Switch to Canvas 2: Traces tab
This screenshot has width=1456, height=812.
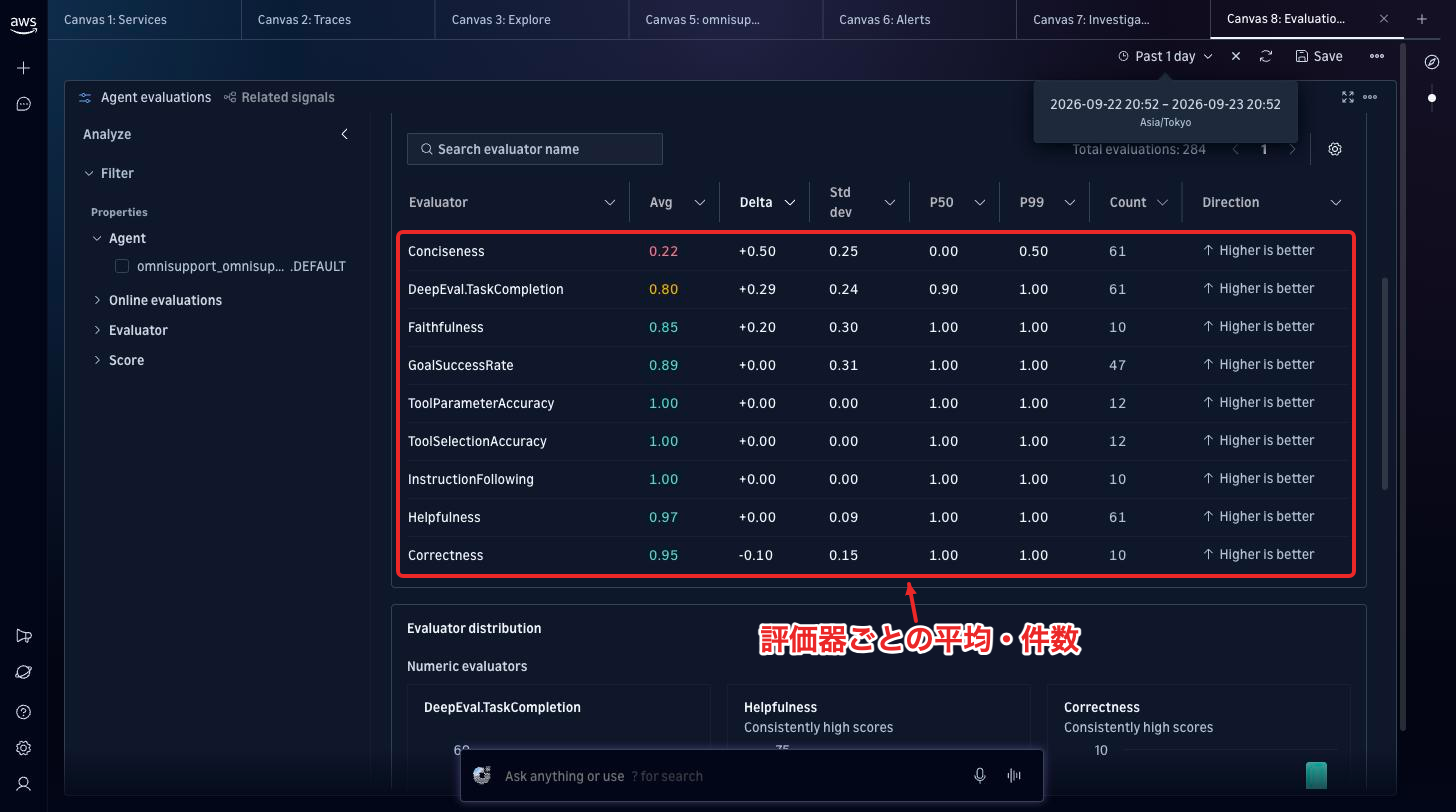click(x=338, y=19)
